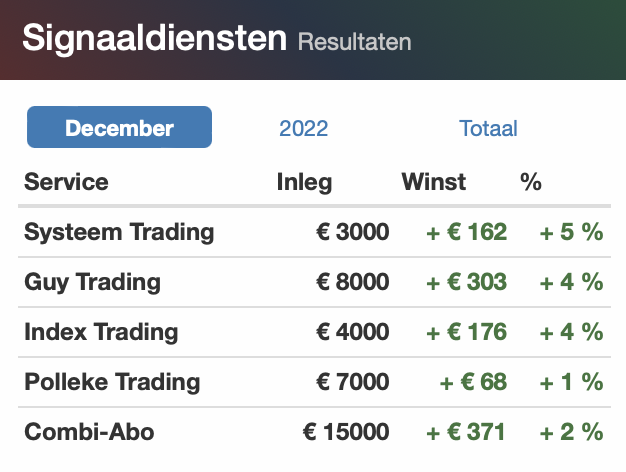Click the + 5 % Systeem Trading percentage

(571, 232)
